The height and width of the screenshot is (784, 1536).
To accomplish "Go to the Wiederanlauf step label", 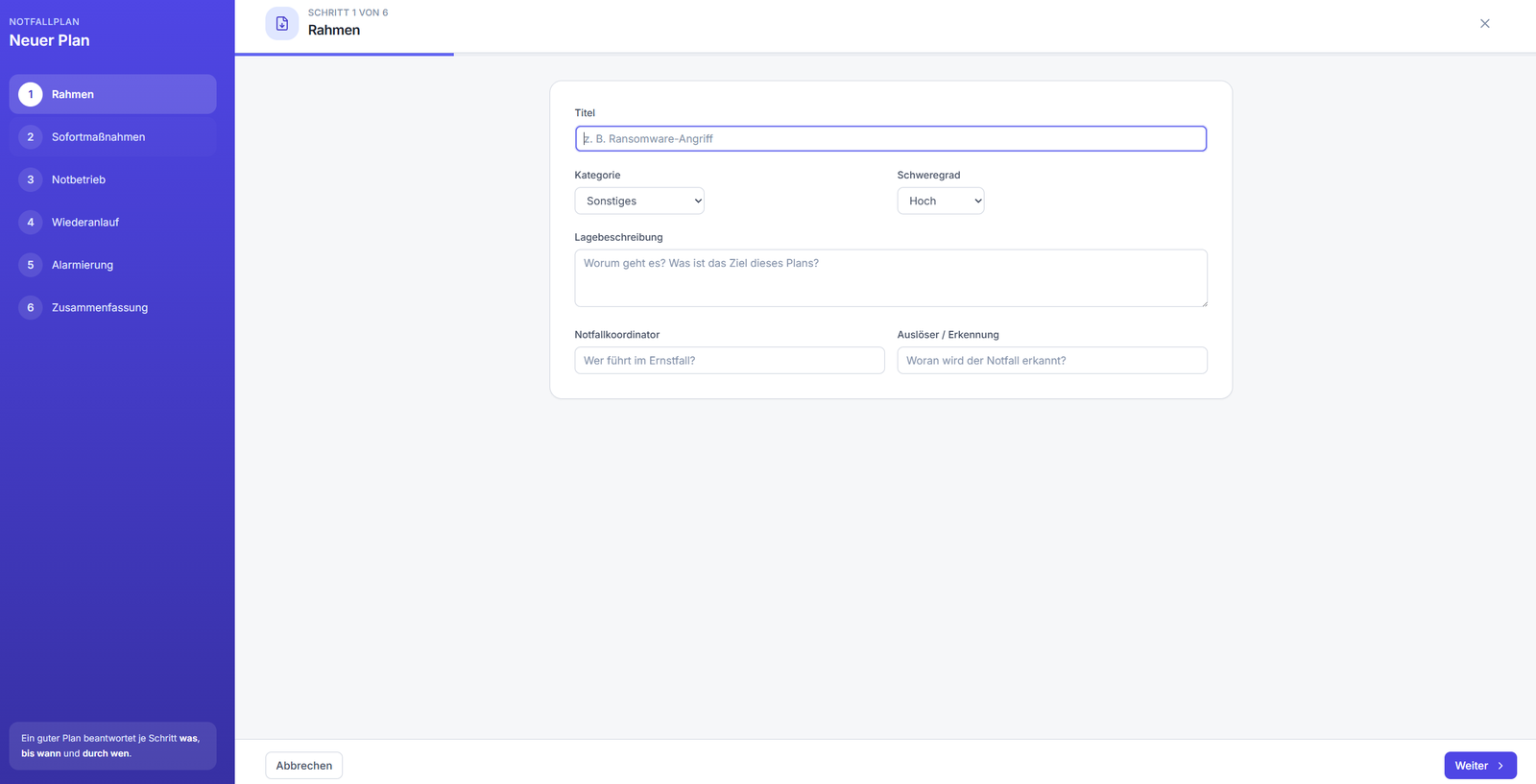I will coord(85,223).
